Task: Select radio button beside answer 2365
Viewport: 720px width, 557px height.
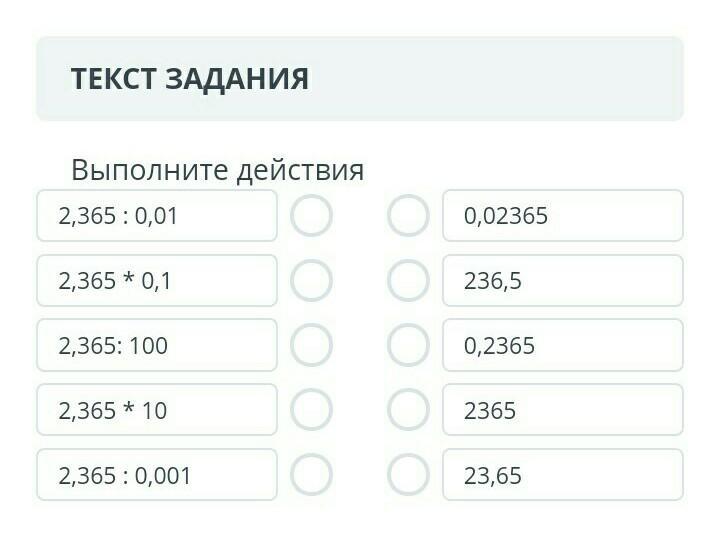Action: [x=408, y=410]
